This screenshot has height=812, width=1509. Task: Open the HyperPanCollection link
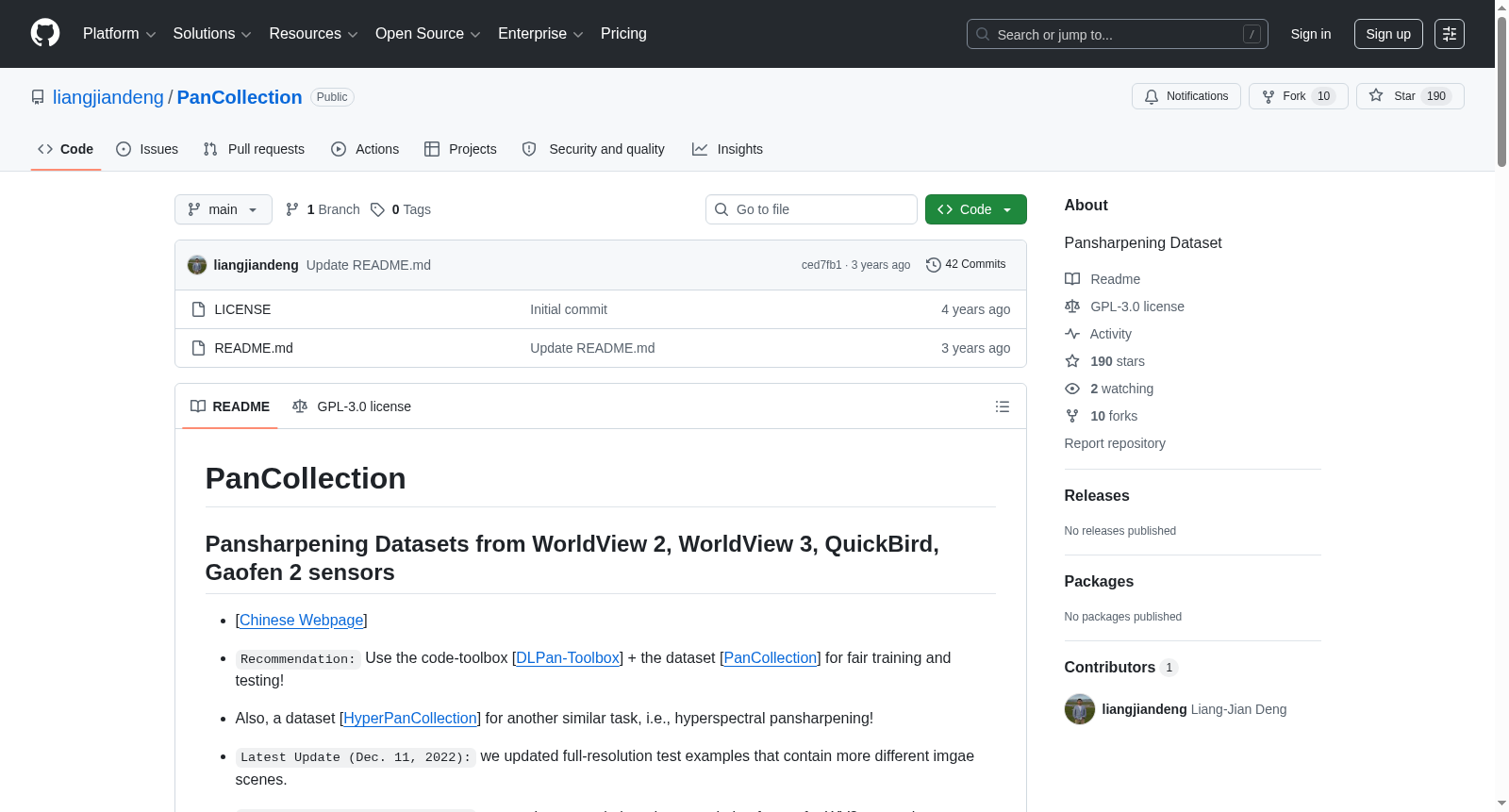[x=410, y=718]
